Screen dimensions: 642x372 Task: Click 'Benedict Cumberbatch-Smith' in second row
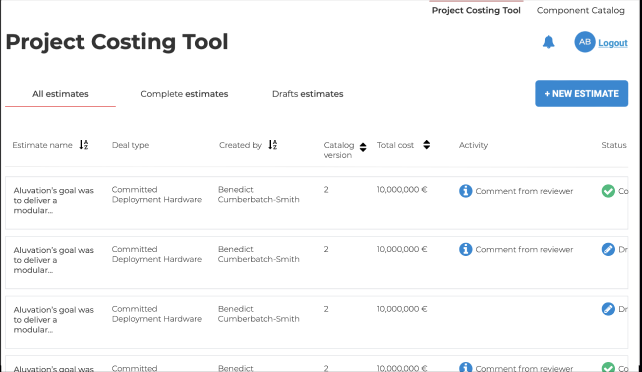[258, 254]
